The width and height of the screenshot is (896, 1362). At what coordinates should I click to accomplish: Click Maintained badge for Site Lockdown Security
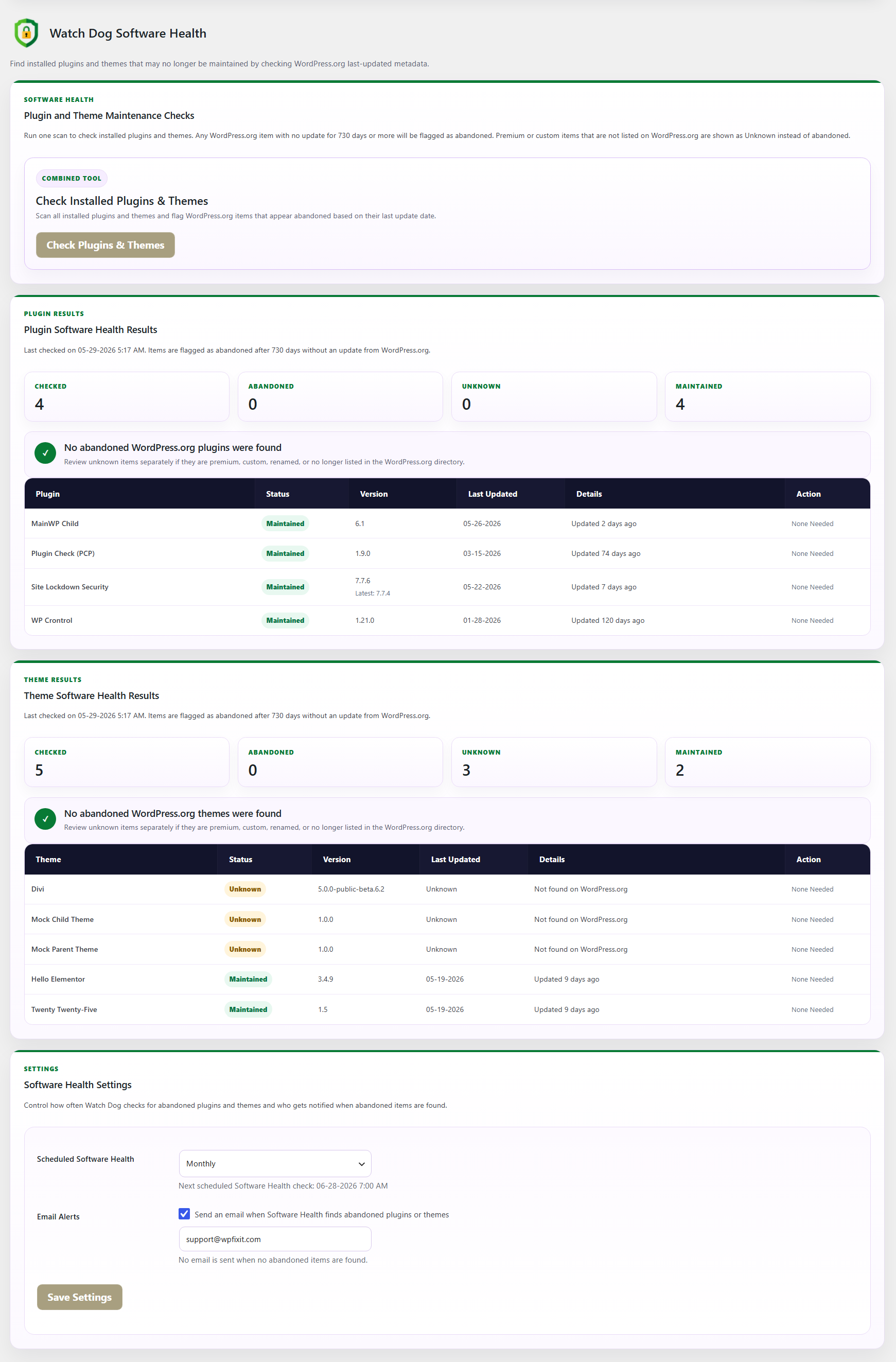pyautogui.click(x=285, y=587)
